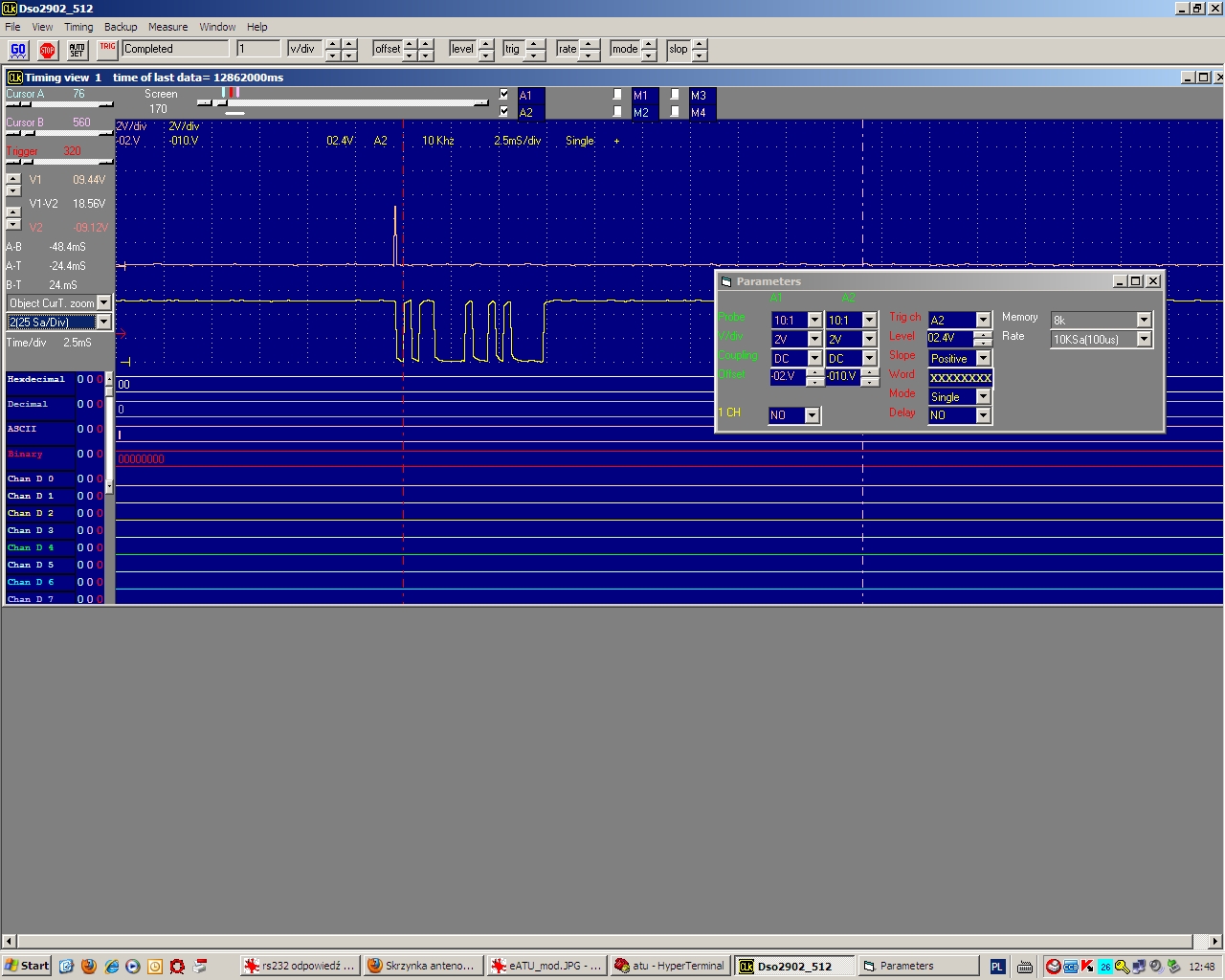Open HyperTerminal from the taskbar
The image size is (1225, 980).
pyautogui.click(x=669, y=966)
